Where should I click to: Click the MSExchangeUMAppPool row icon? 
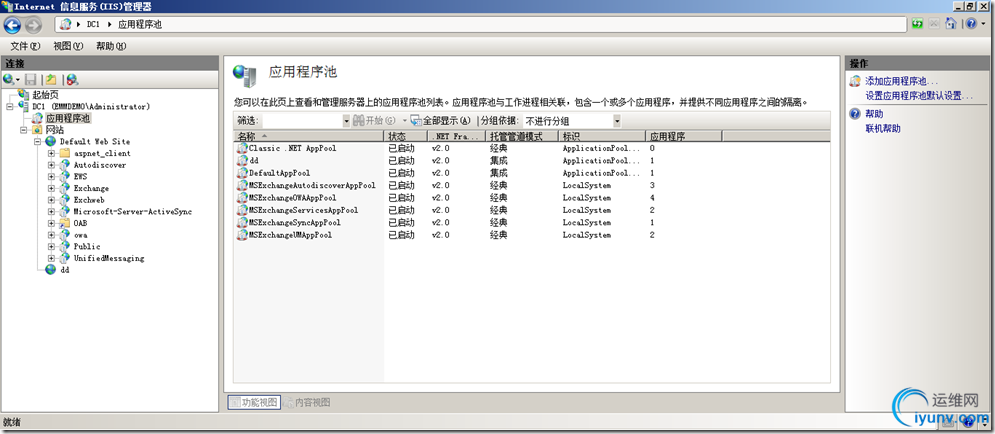pyautogui.click(x=242, y=235)
